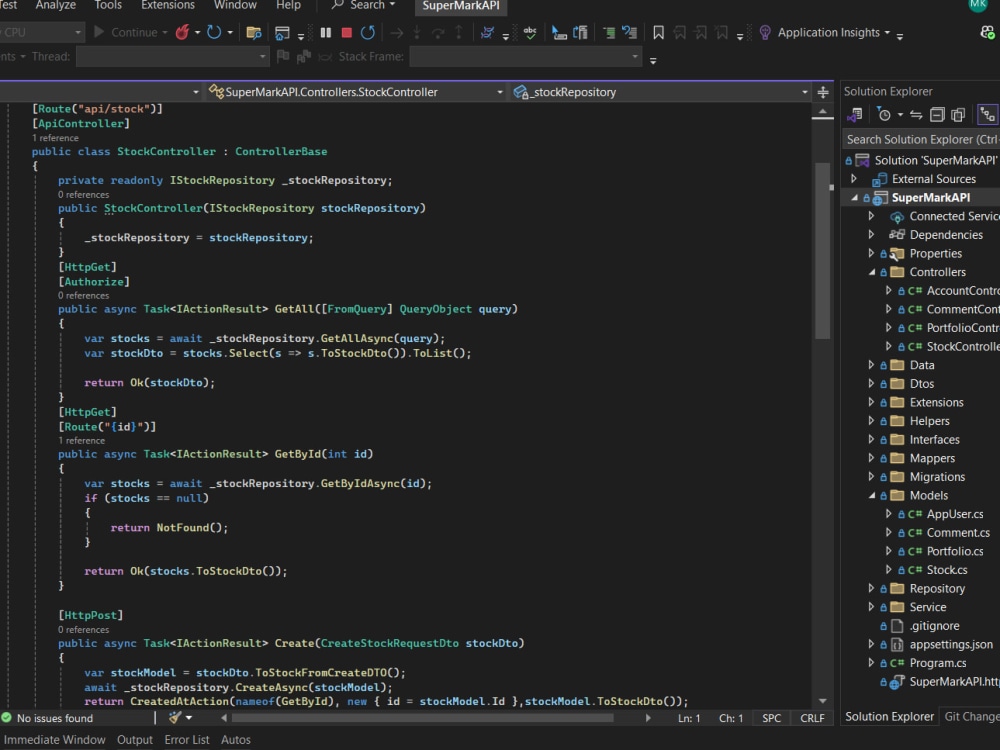This screenshot has height=750, width=1000.
Task: Click the Application Insights lightbulb icon
Action: [765, 33]
